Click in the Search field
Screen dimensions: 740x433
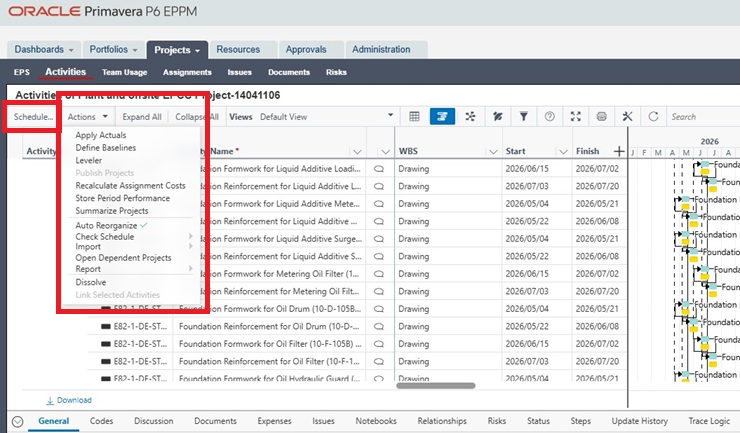(703, 117)
